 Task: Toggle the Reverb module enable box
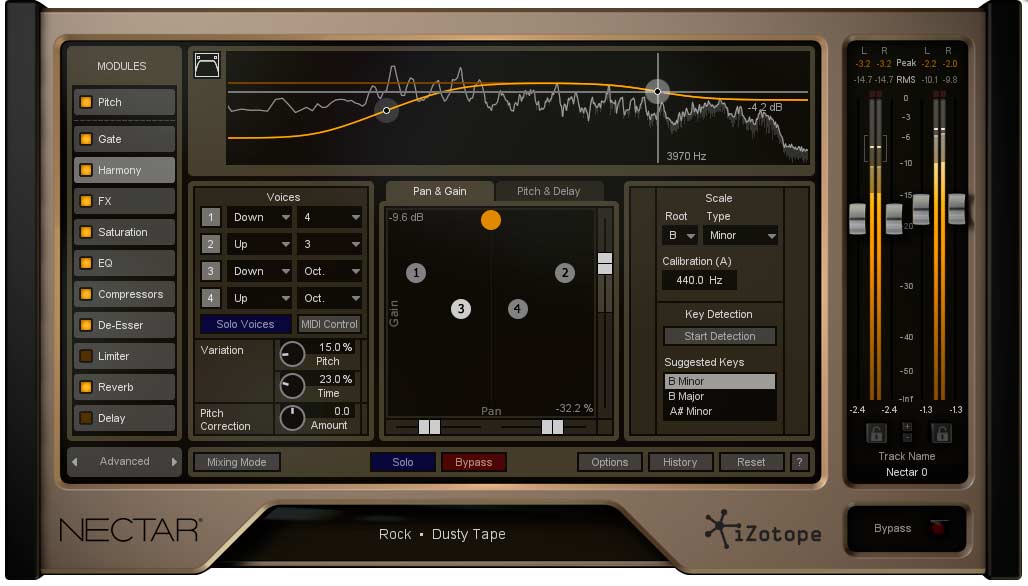click(86, 387)
